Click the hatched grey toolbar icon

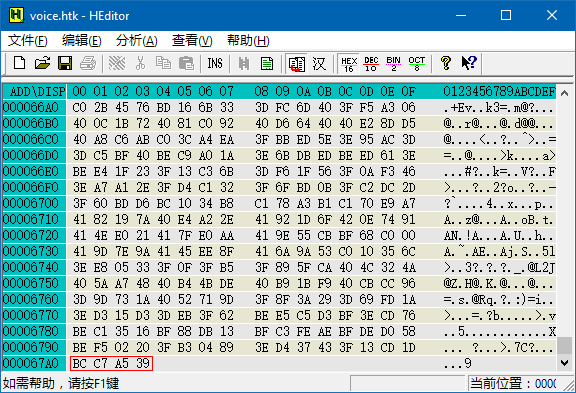click(117, 63)
